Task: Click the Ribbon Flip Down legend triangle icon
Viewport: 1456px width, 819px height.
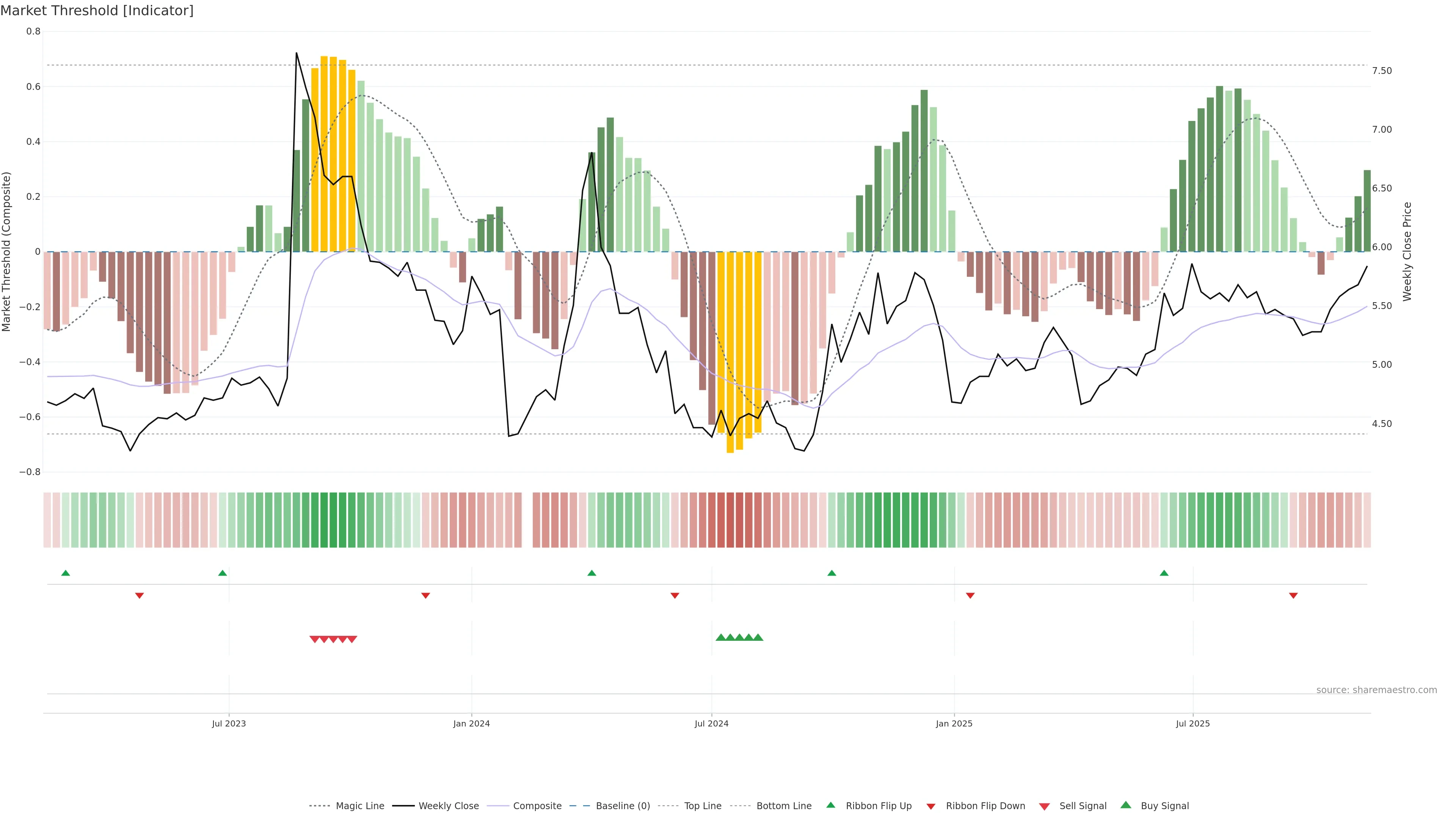Action: click(x=930, y=806)
